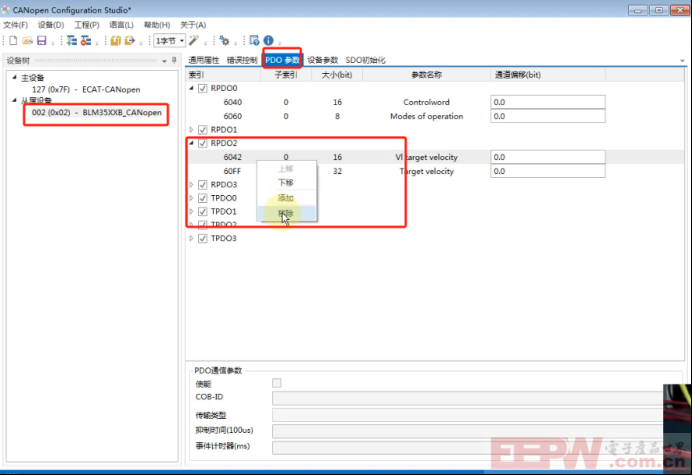692x475 pixels.
Task: Expand the RPDO3 tree node arrow
Action: (x=192, y=185)
